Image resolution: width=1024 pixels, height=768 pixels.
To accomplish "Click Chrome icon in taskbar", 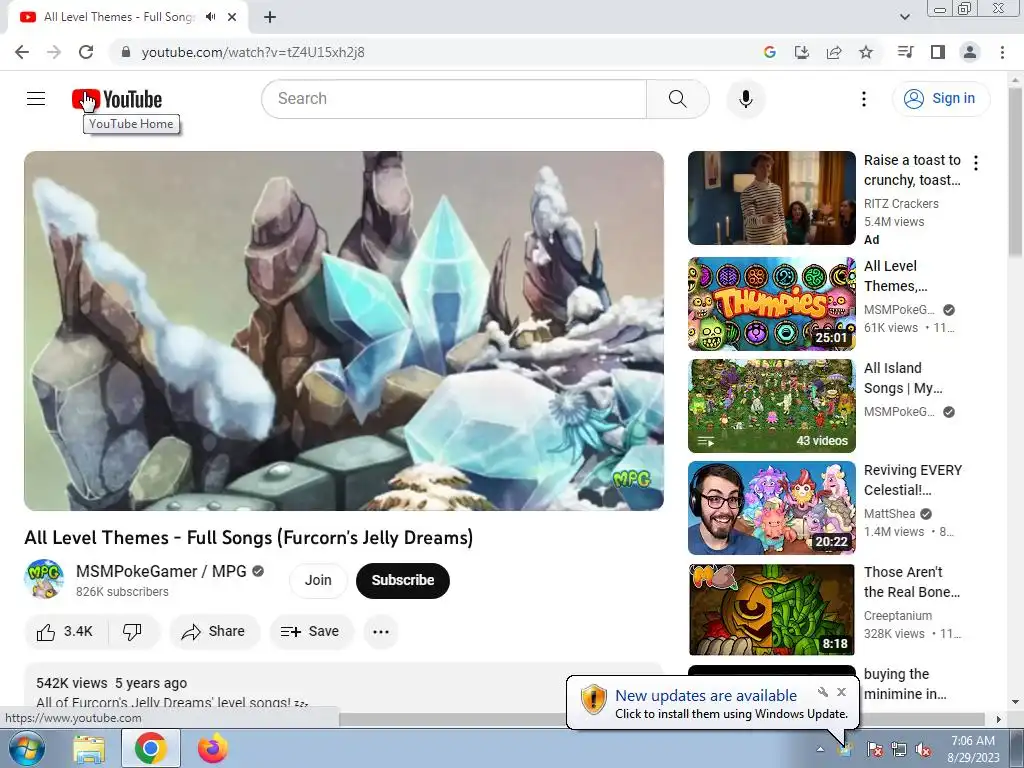I will [150, 748].
